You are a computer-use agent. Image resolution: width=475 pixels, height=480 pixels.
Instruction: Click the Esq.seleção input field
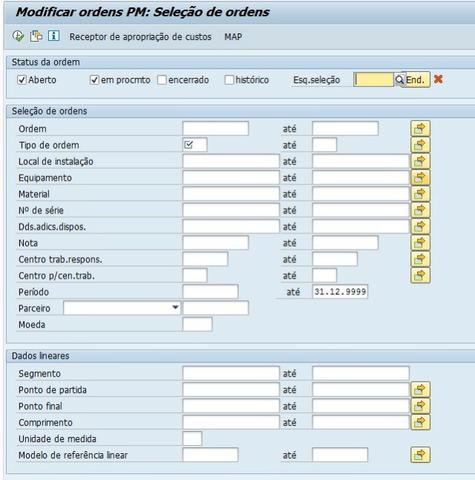(373, 80)
